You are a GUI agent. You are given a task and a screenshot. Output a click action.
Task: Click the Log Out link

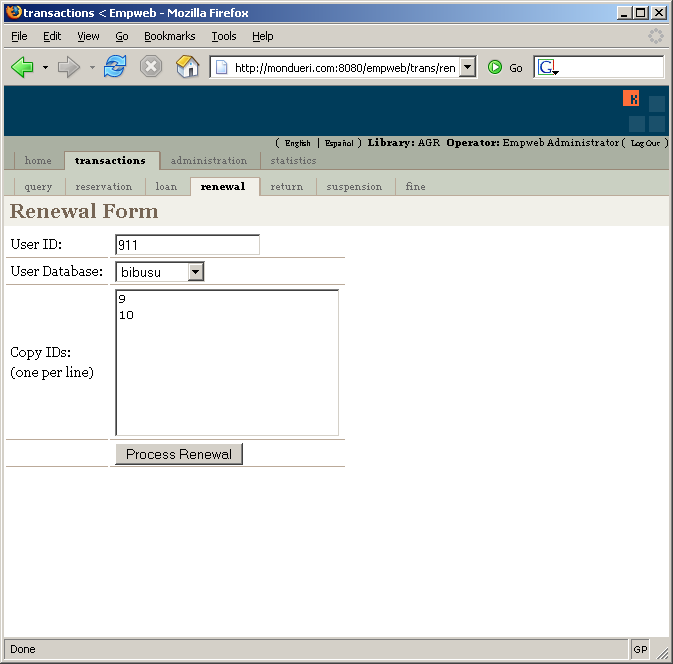pos(645,143)
